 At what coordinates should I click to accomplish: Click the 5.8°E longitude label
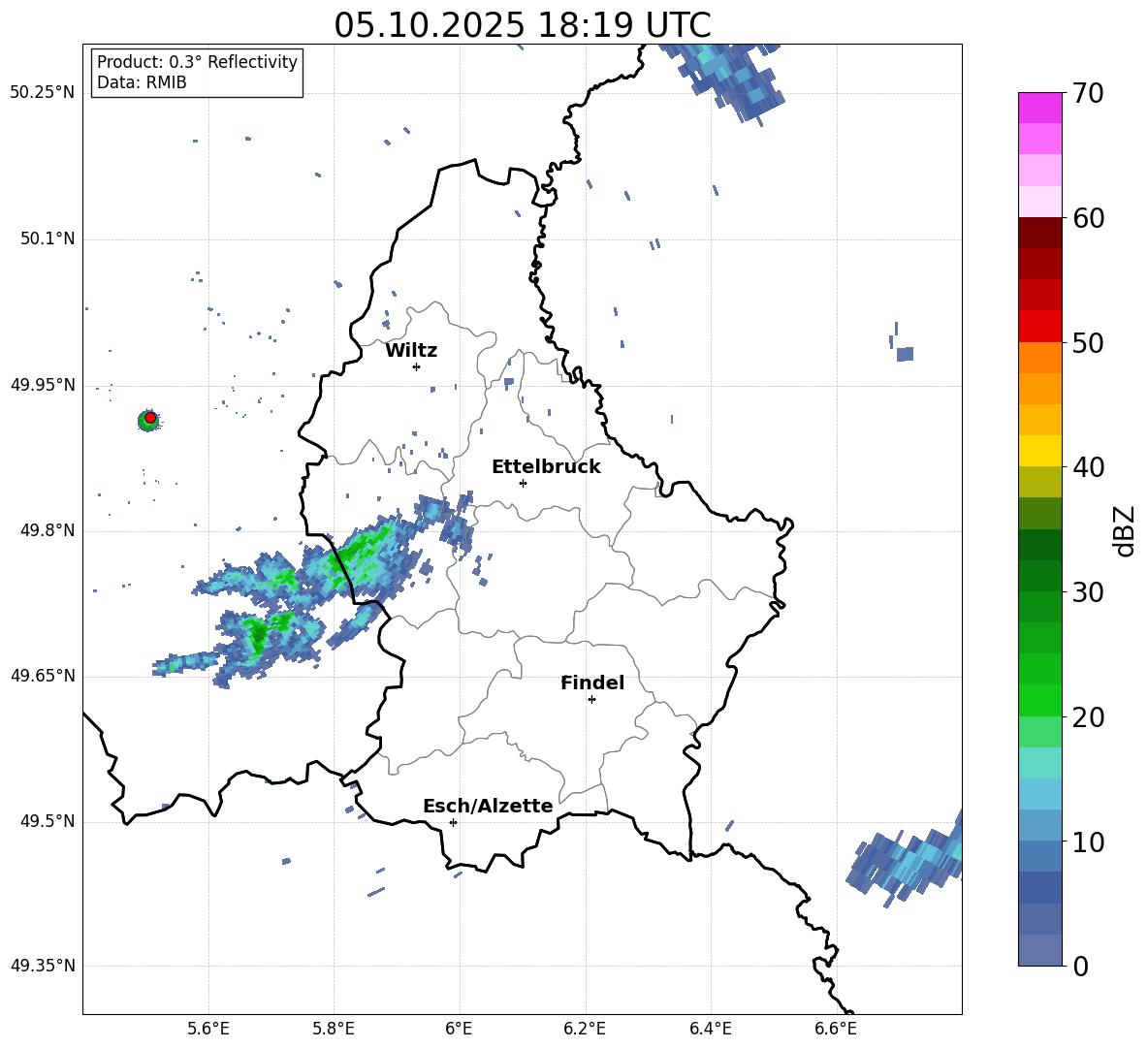[x=334, y=1029]
